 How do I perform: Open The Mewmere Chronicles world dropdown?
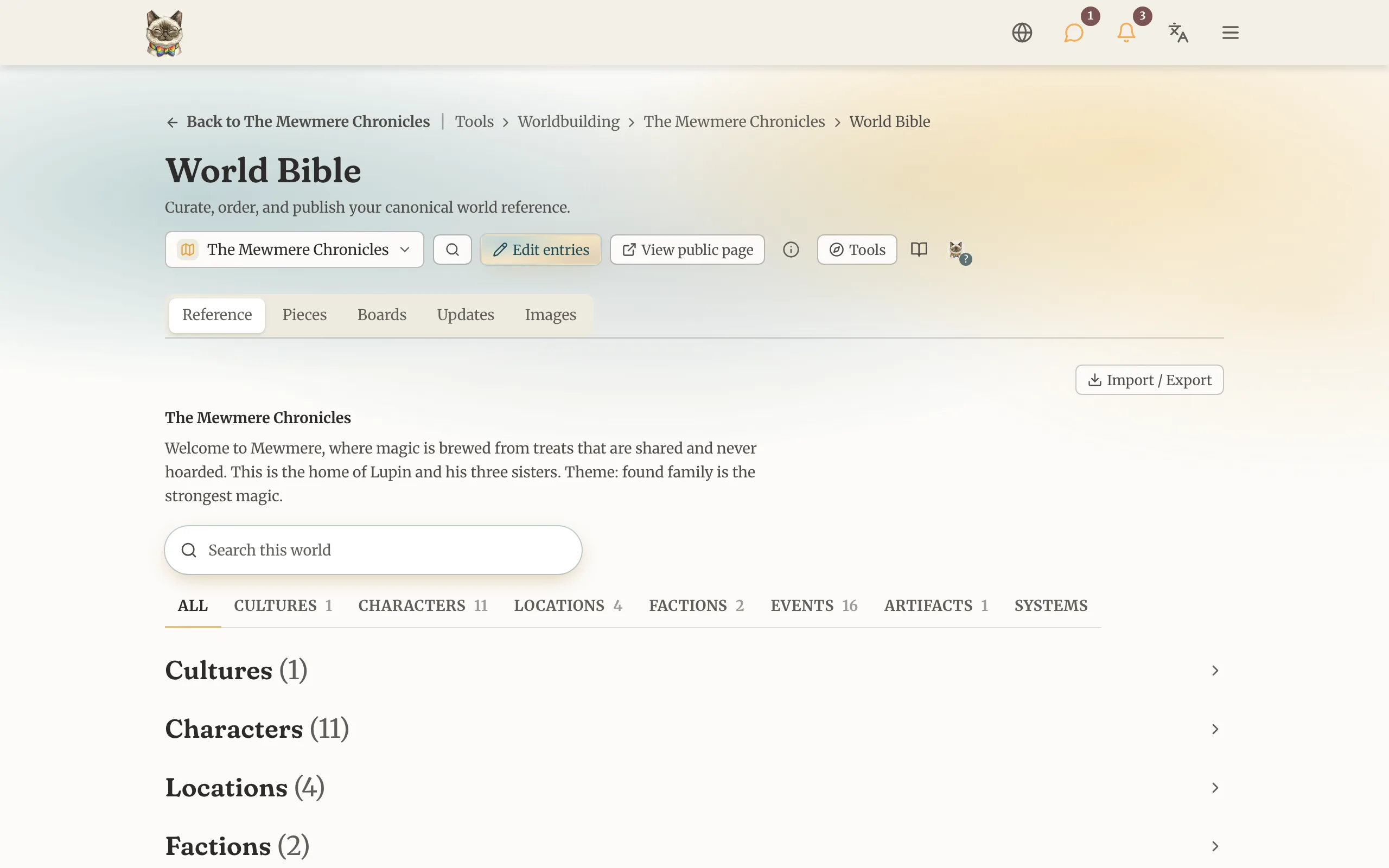(x=295, y=250)
